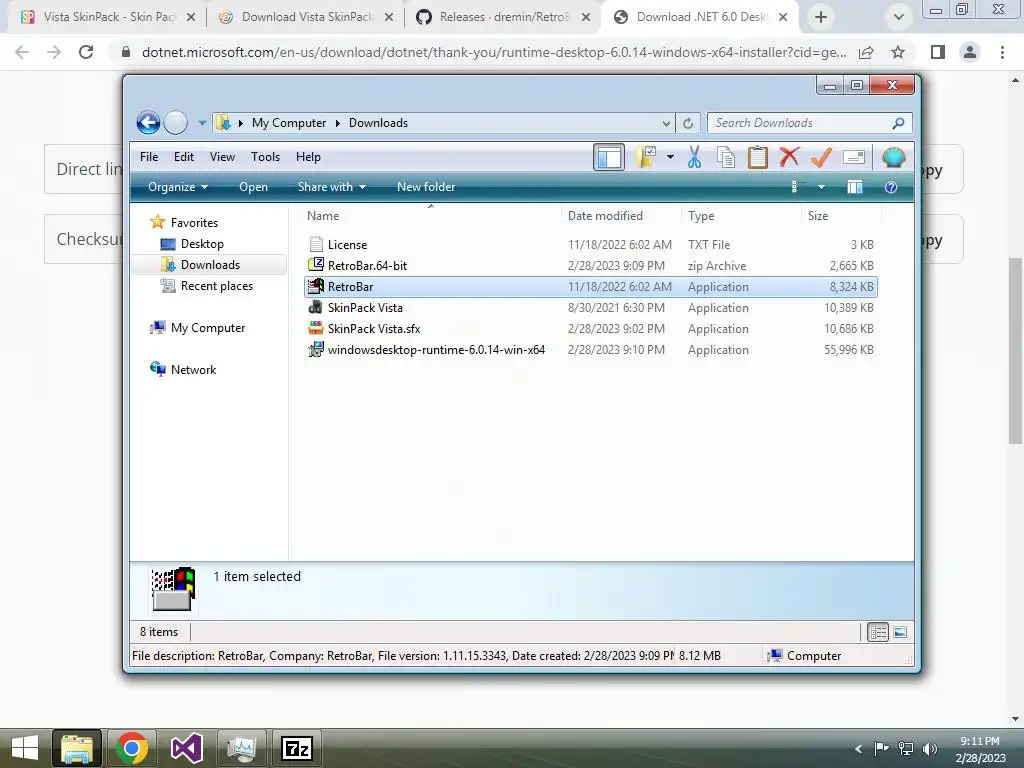This screenshot has width=1024, height=768.
Task: Click the Back arrow in Explorer
Action: click(148, 123)
